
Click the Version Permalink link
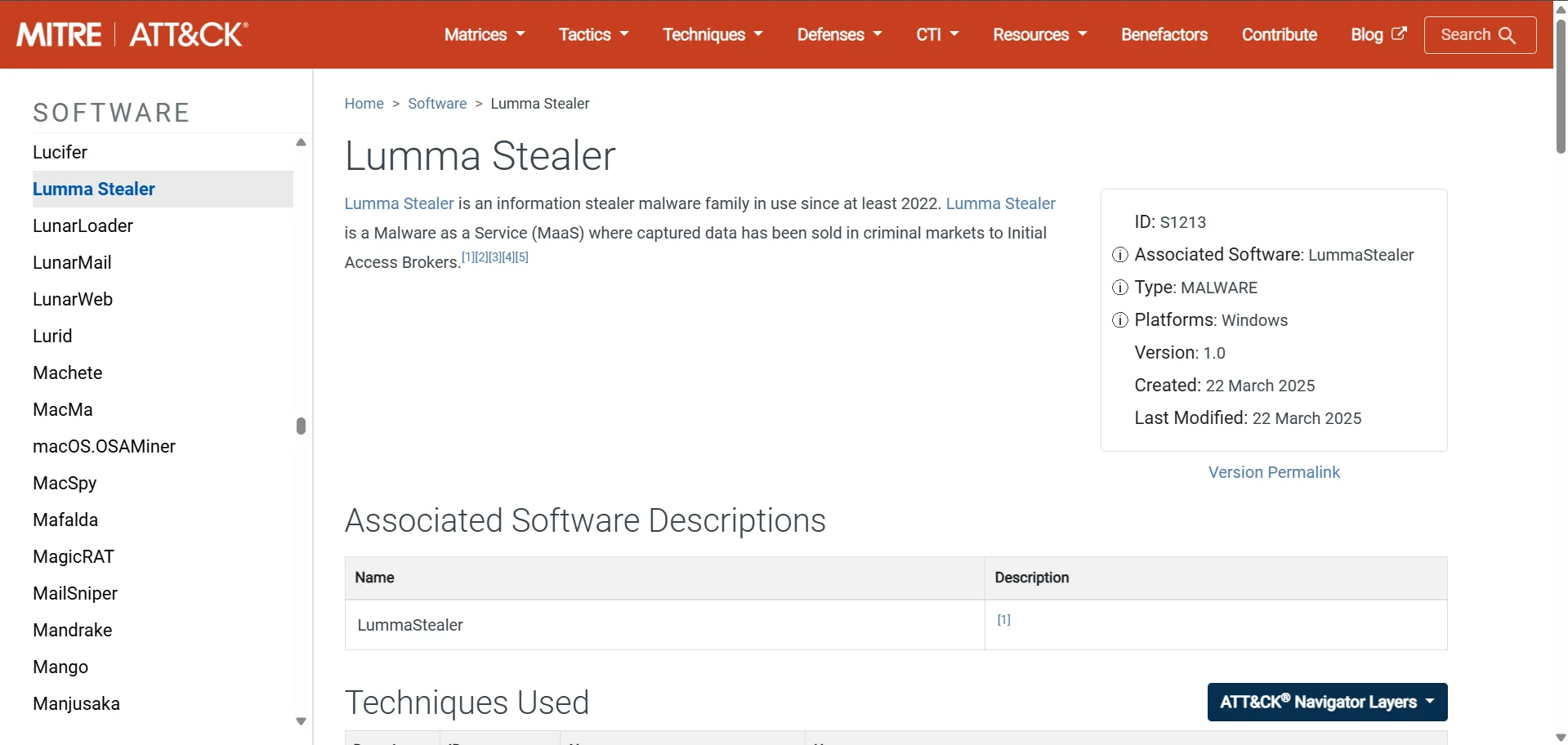(x=1274, y=472)
